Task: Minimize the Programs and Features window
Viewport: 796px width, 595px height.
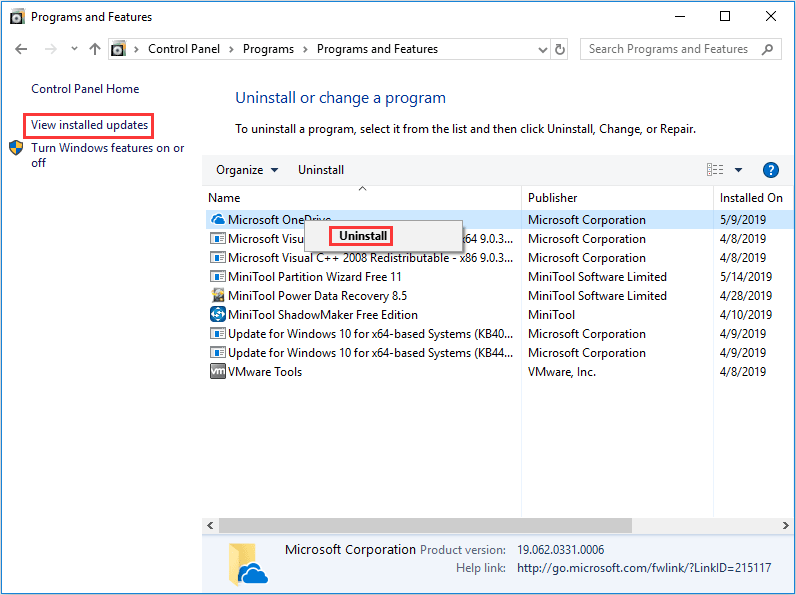Action: [x=680, y=17]
